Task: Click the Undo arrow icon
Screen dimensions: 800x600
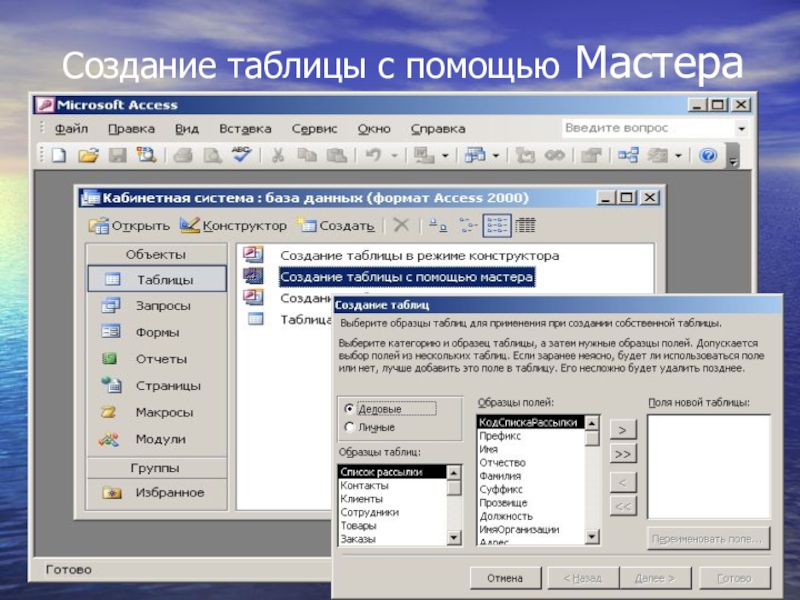Action: click(x=373, y=155)
